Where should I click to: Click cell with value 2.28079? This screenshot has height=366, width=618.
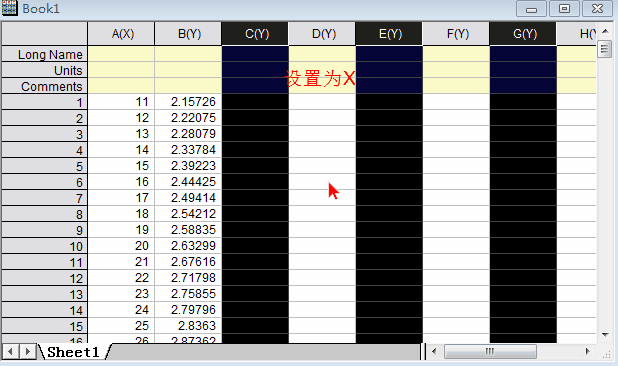188,134
